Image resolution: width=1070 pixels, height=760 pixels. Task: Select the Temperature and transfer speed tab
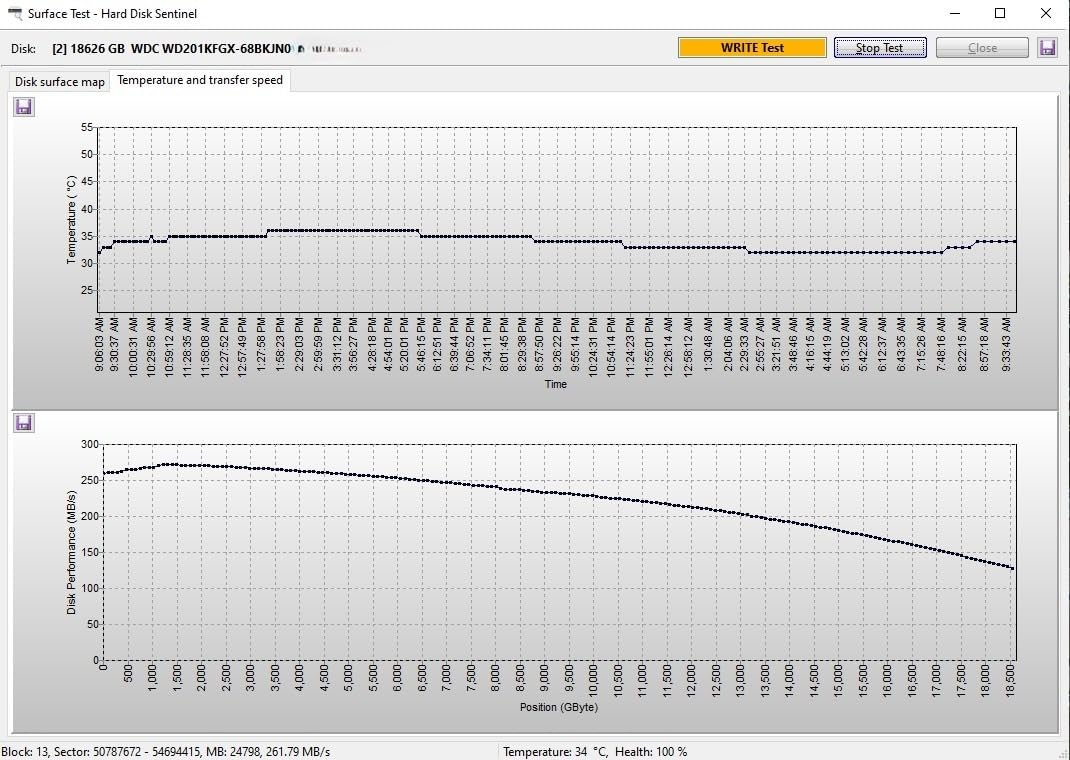[200, 80]
